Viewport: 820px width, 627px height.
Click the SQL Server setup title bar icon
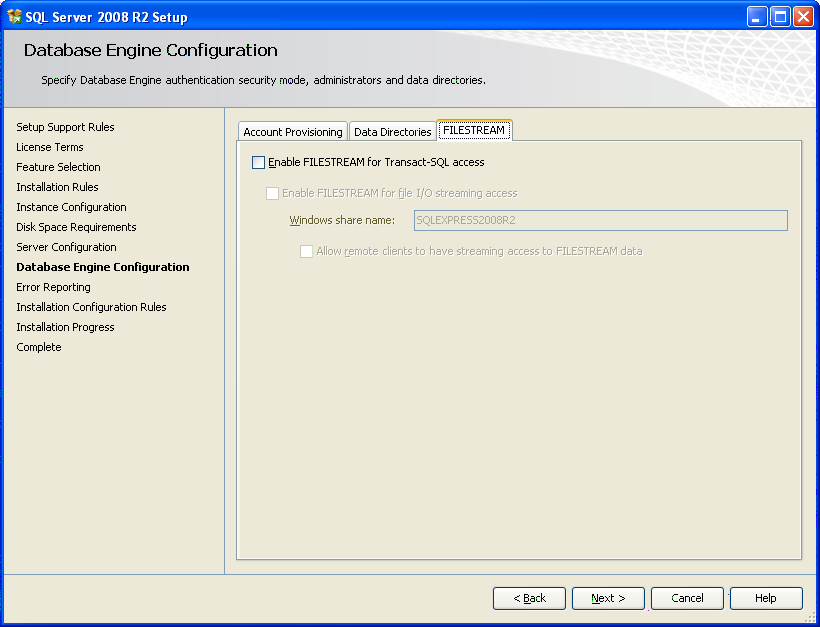15,17
